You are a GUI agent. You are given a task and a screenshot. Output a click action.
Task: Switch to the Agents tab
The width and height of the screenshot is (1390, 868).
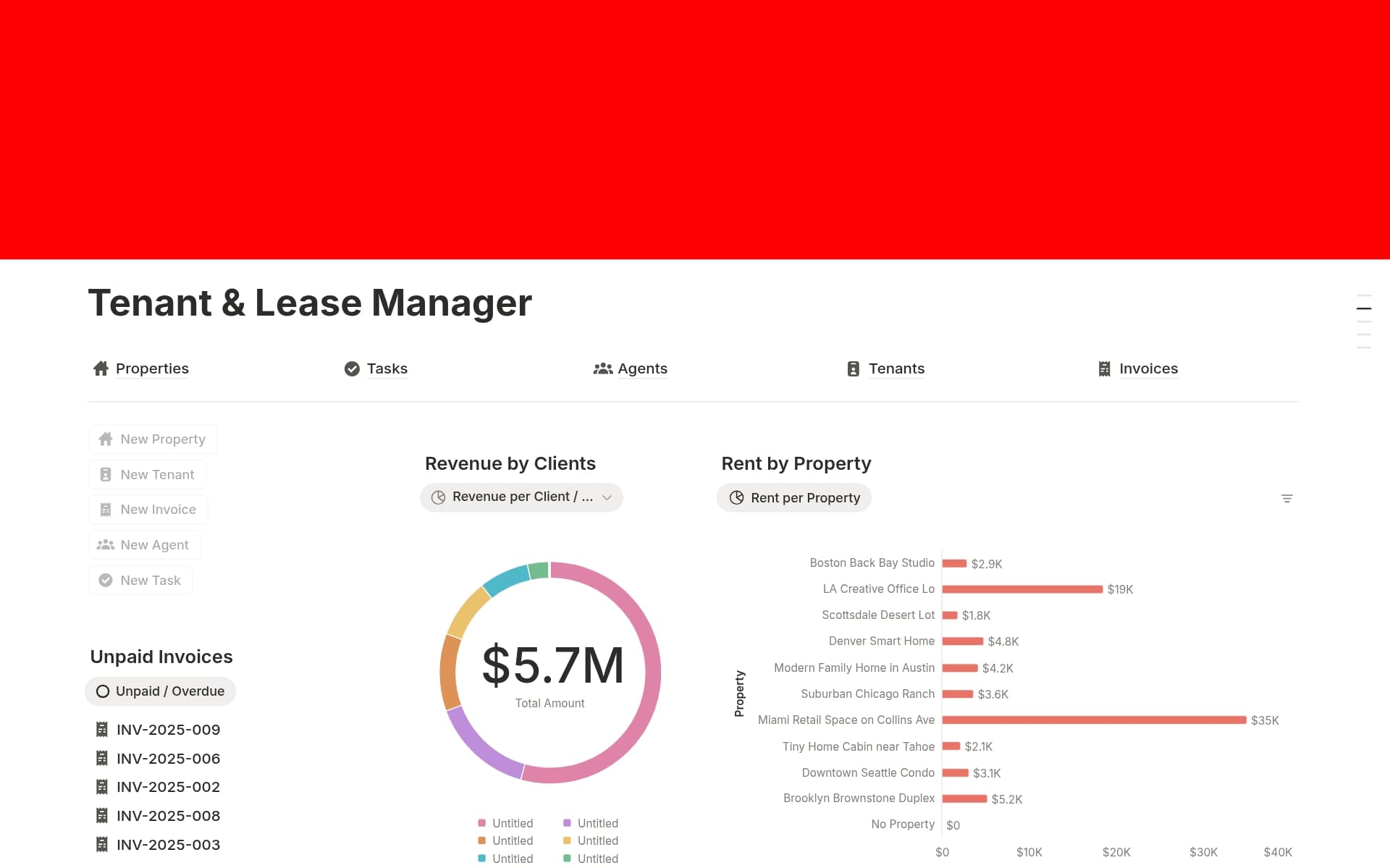643,368
